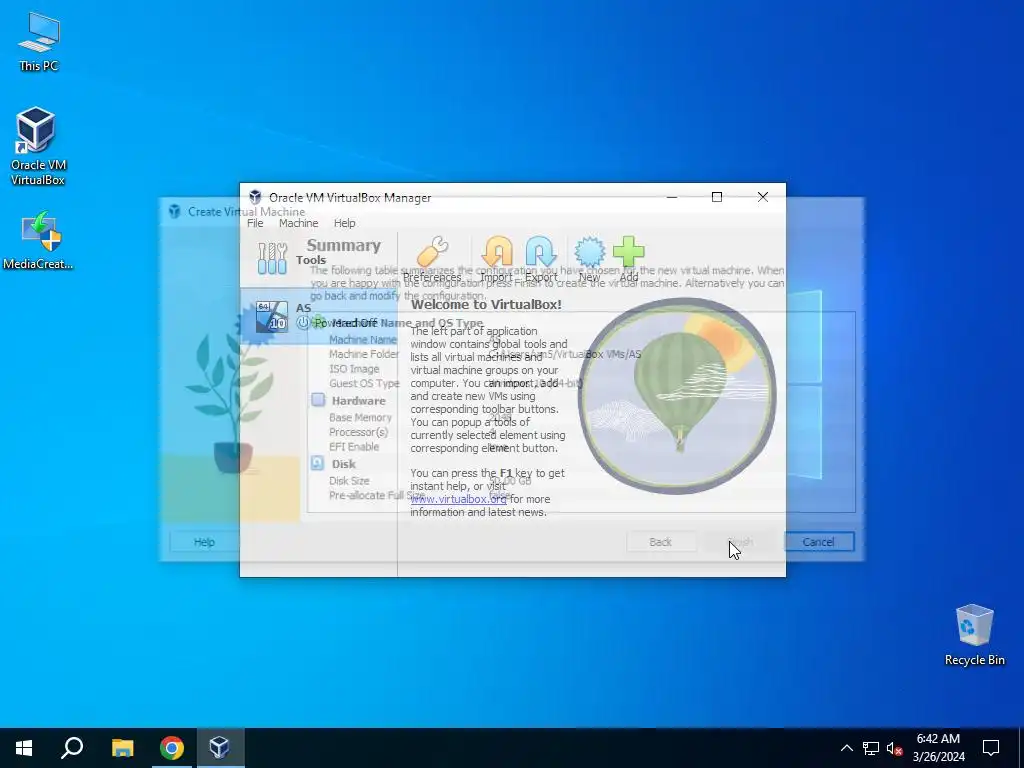Click Cancel in Create Virtual Machine wizard
Viewport: 1024px width, 768px height.
click(x=818, y=542)
